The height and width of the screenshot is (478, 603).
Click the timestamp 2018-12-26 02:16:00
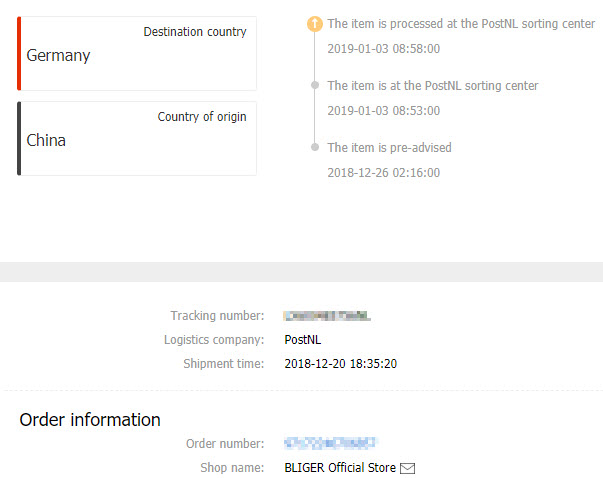[x=383, y=172]
